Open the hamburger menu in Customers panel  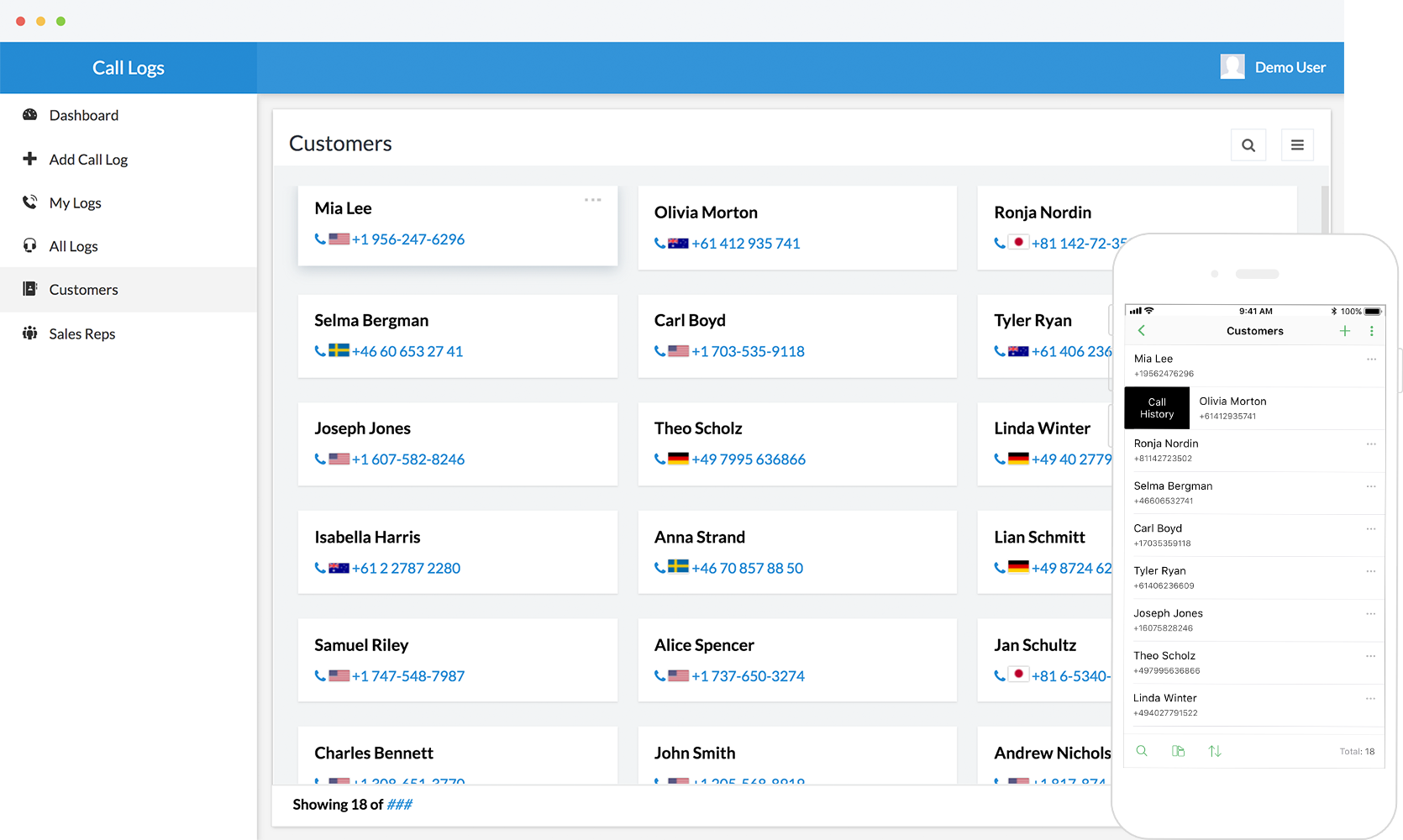tap(1296, 145)
